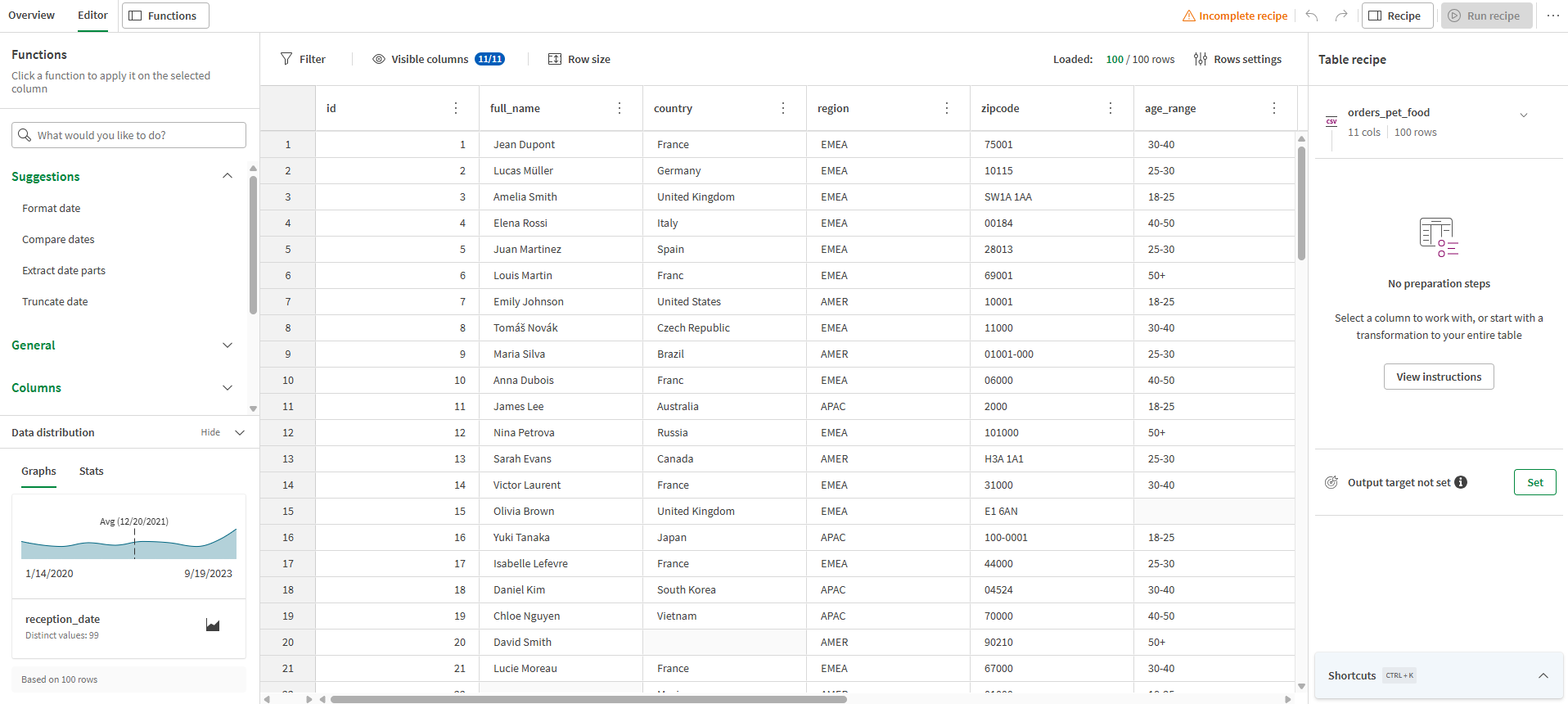Screen dimensions: 1568x704
Task: Toggle the Recipe panel button
Action: [x=1397, y=16]
